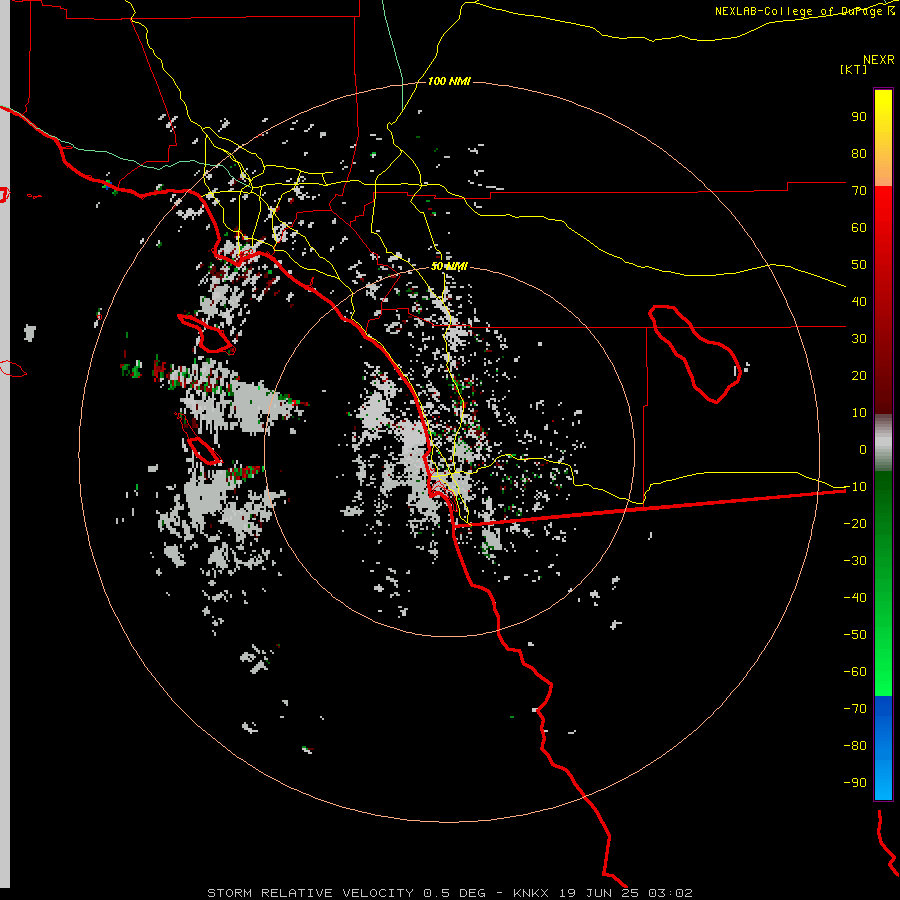Click the -80 value on velocity scale
The height and width of the screenshot is (900, 900).
point(855,746)
